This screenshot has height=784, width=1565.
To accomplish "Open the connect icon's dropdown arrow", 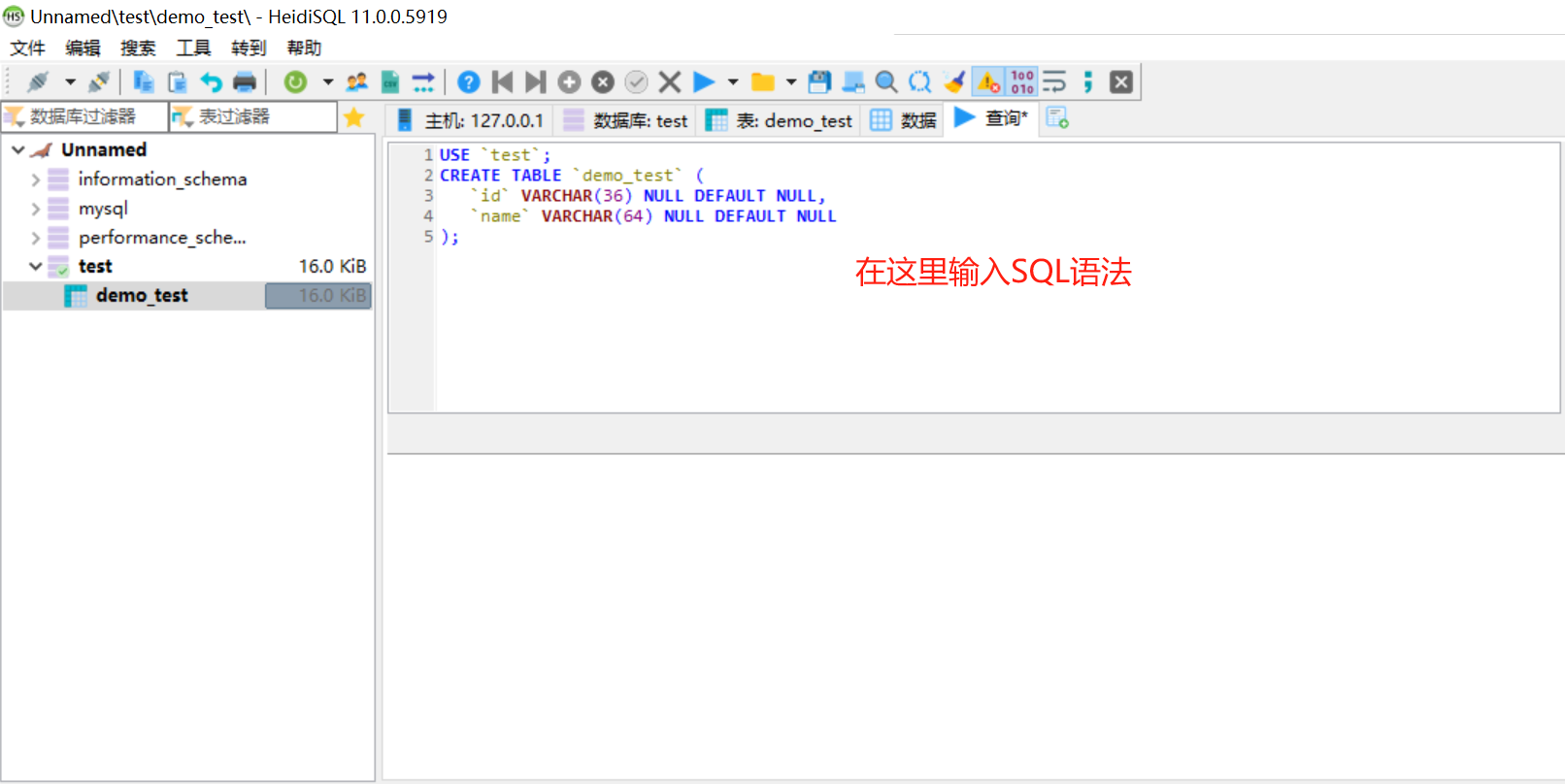I will coord(70,82).
